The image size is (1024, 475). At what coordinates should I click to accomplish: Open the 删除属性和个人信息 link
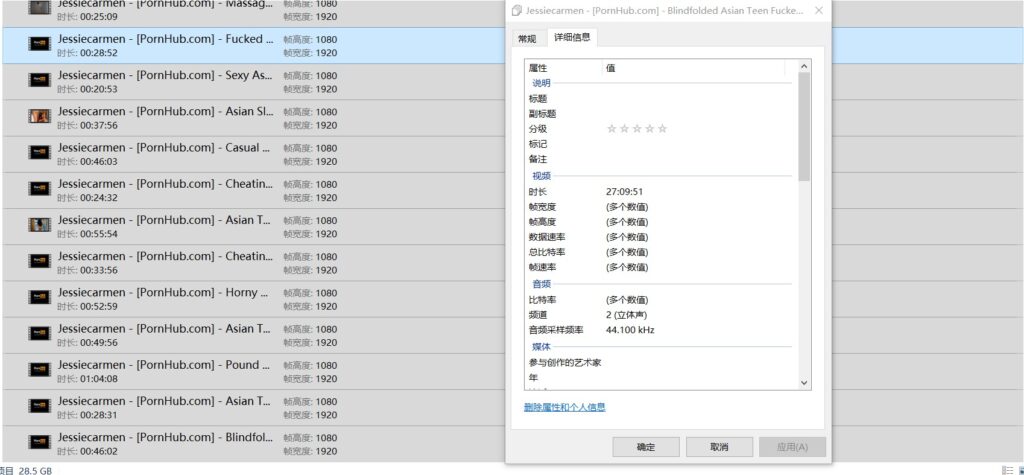coord(564,407)
